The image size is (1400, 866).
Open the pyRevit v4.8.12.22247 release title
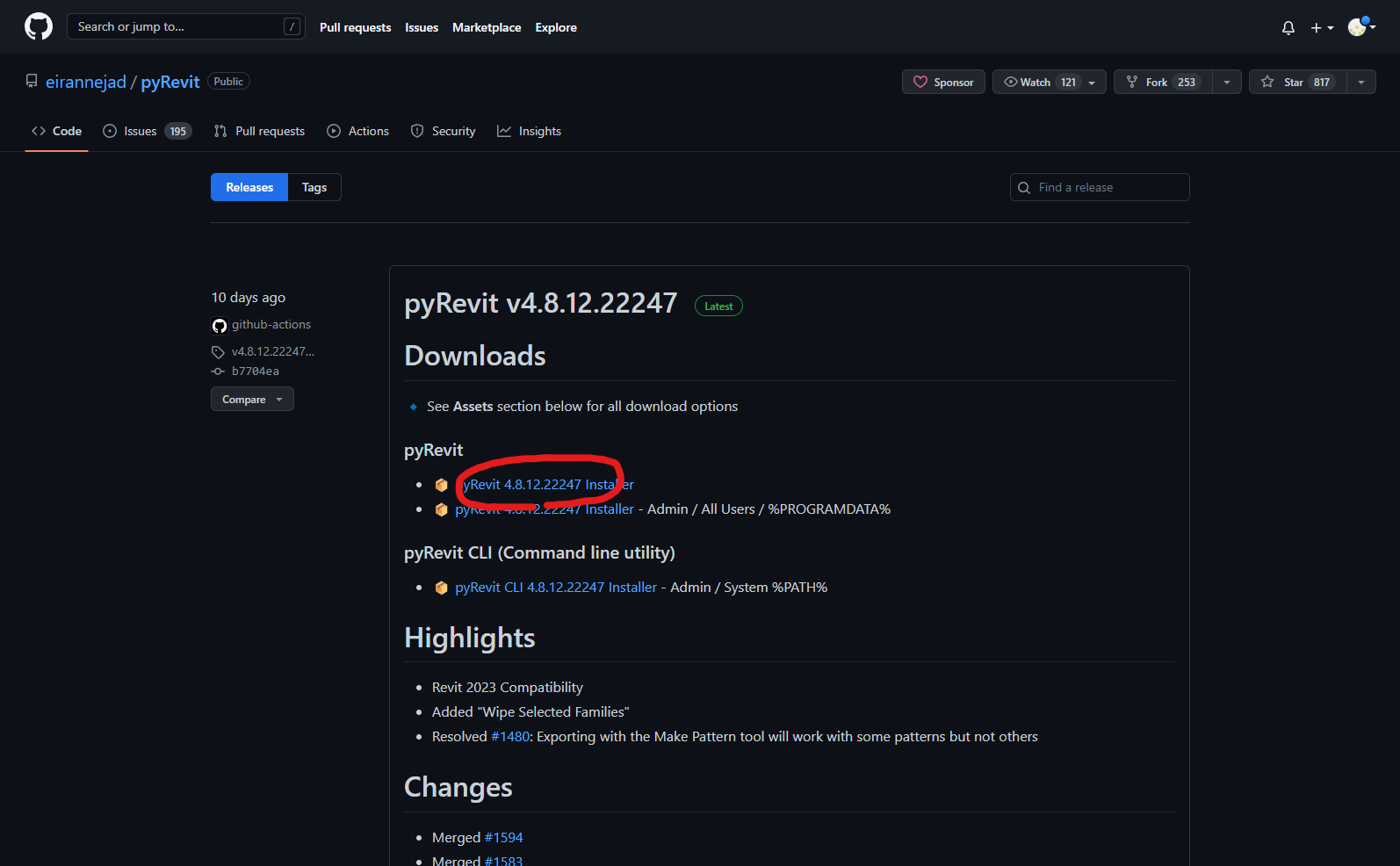(540, 303)
